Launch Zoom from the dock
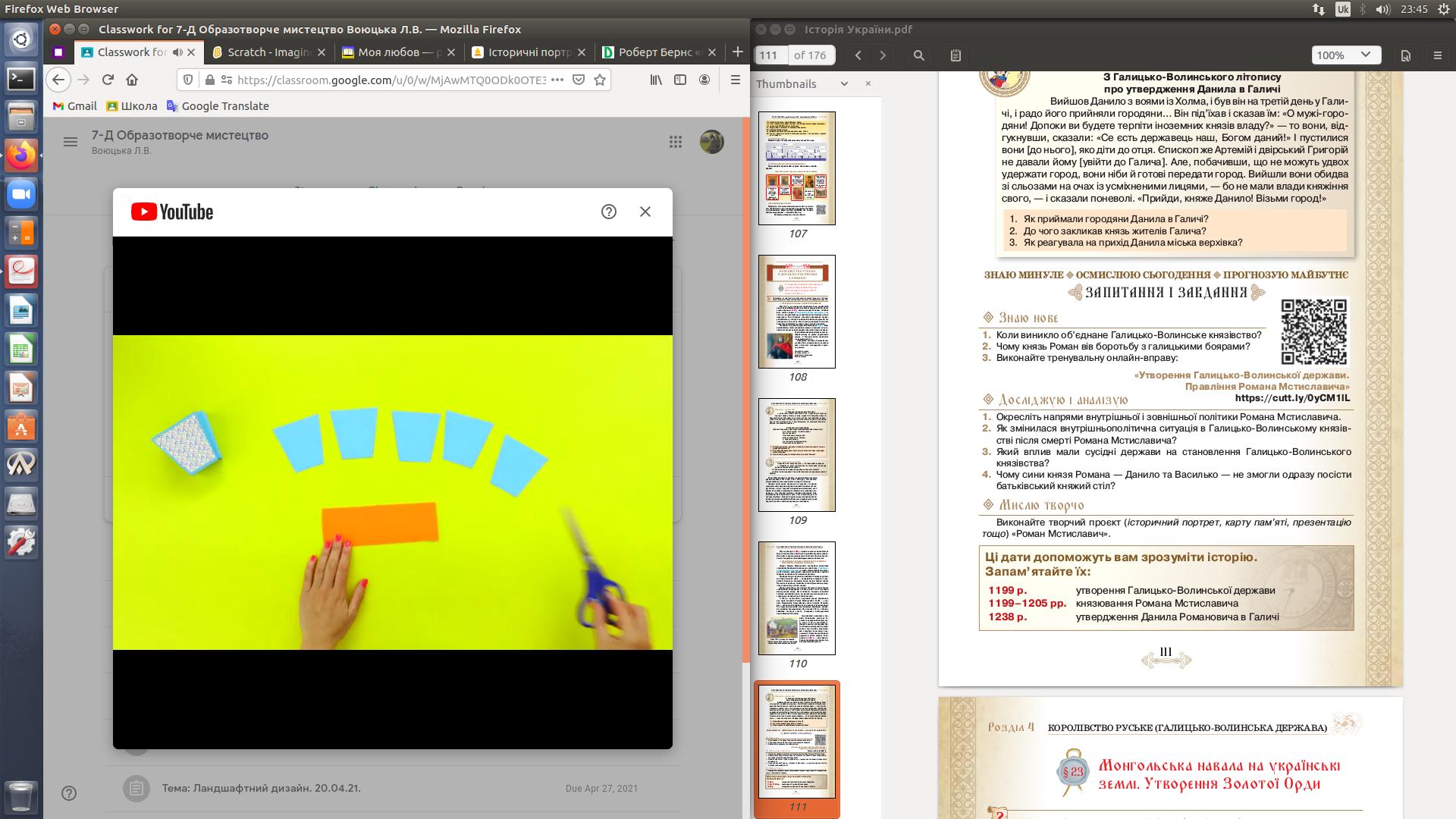The width and height of the screenshot is (1456, 819). click(20, 195)
